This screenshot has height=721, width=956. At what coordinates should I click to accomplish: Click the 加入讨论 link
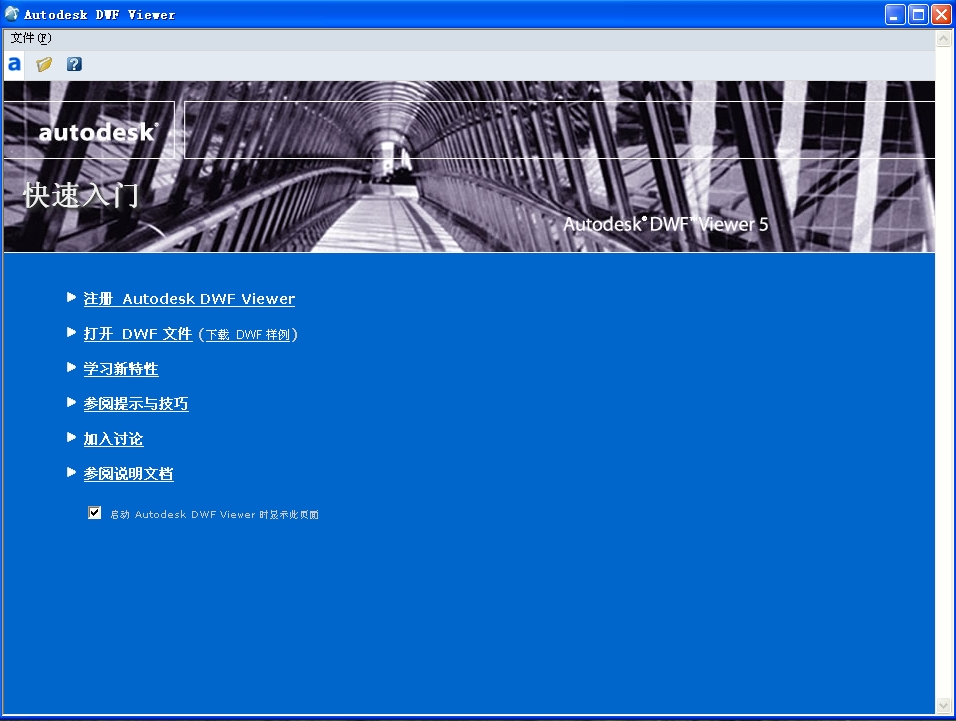point(113,439)
